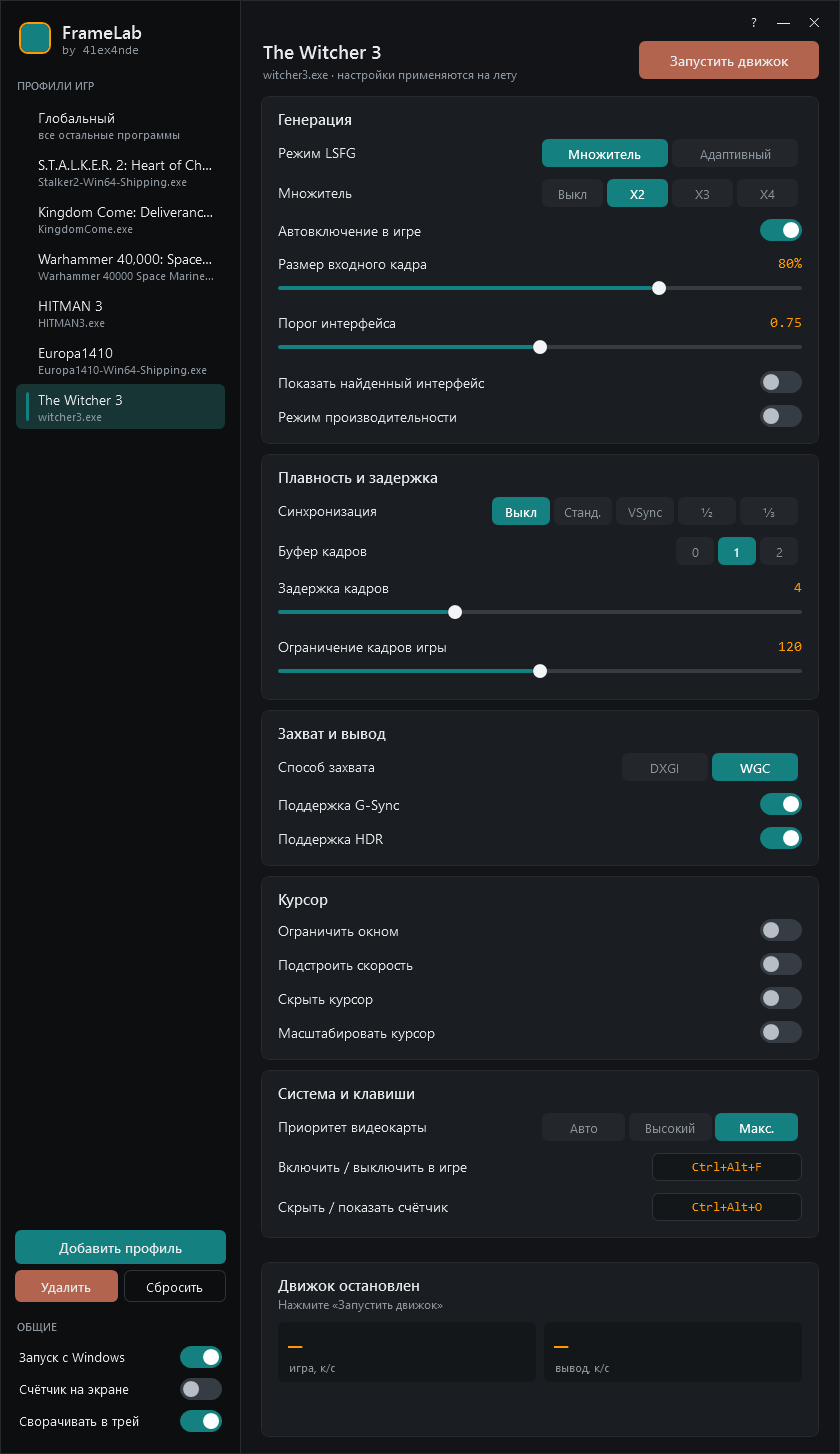Turn on Режим производительности
This screenshot has width=840, height=1454.
click(781, 416)
